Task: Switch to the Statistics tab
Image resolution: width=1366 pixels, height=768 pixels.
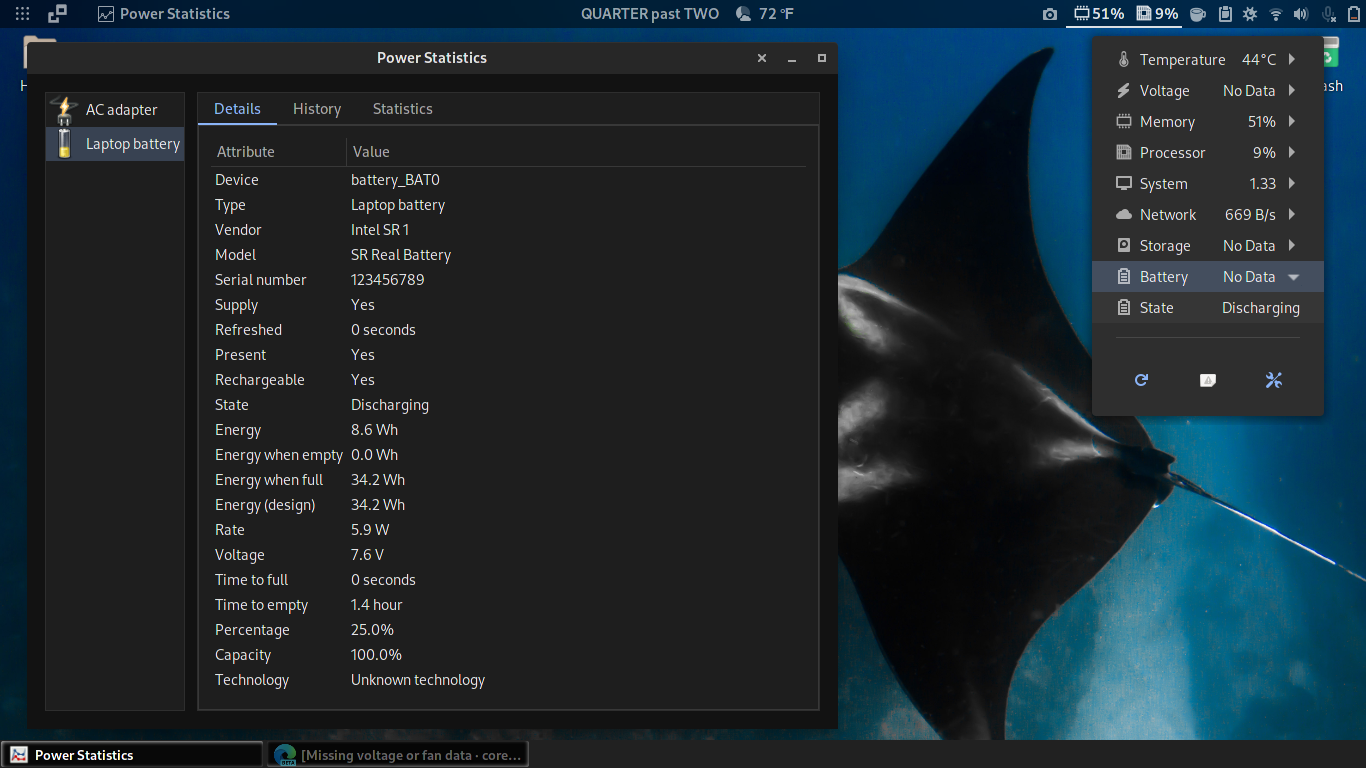Action: tap(403, 109)
